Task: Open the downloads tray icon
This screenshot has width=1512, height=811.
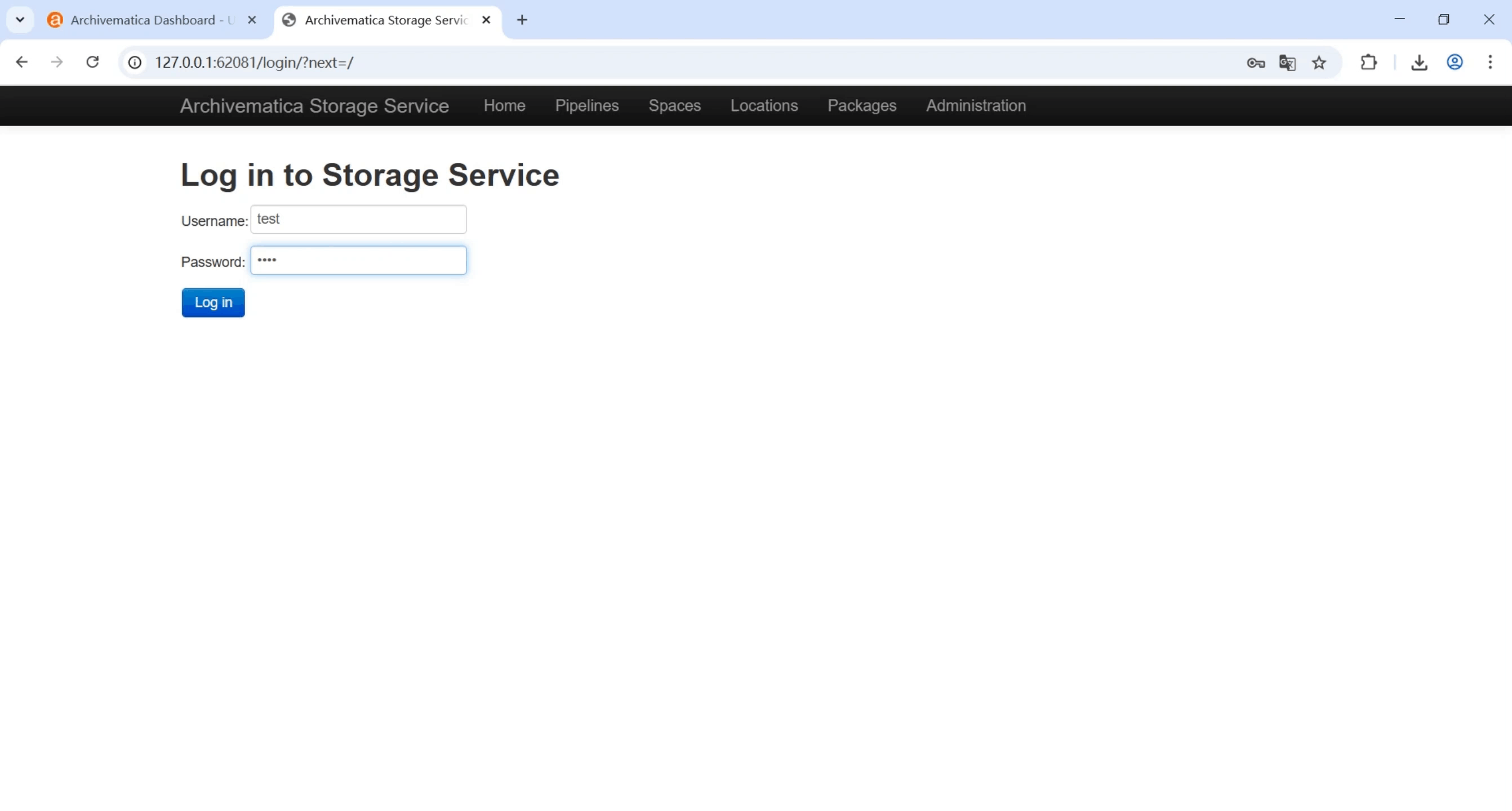Action: click(1419, 62)
